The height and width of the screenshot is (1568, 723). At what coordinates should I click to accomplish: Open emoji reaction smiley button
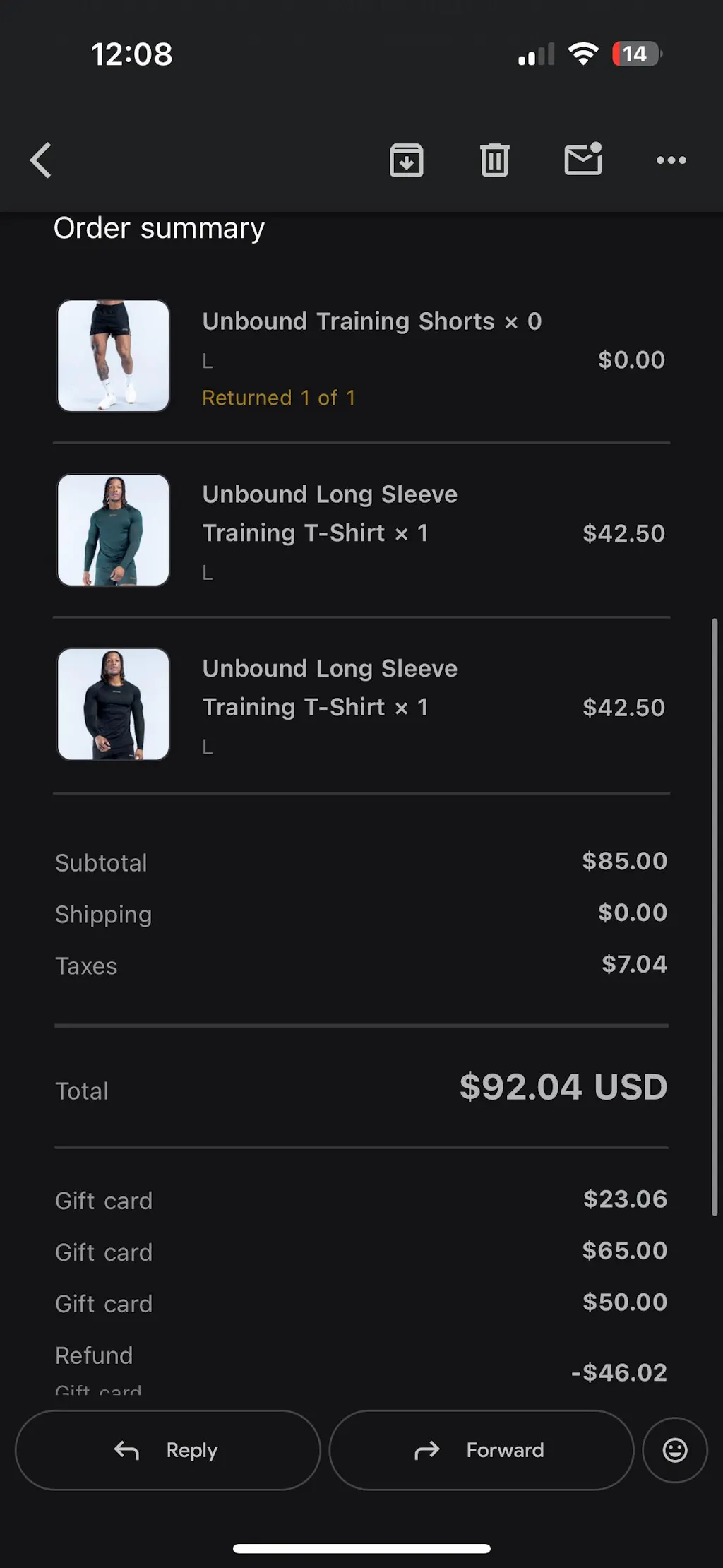[x=675, y=1450]
